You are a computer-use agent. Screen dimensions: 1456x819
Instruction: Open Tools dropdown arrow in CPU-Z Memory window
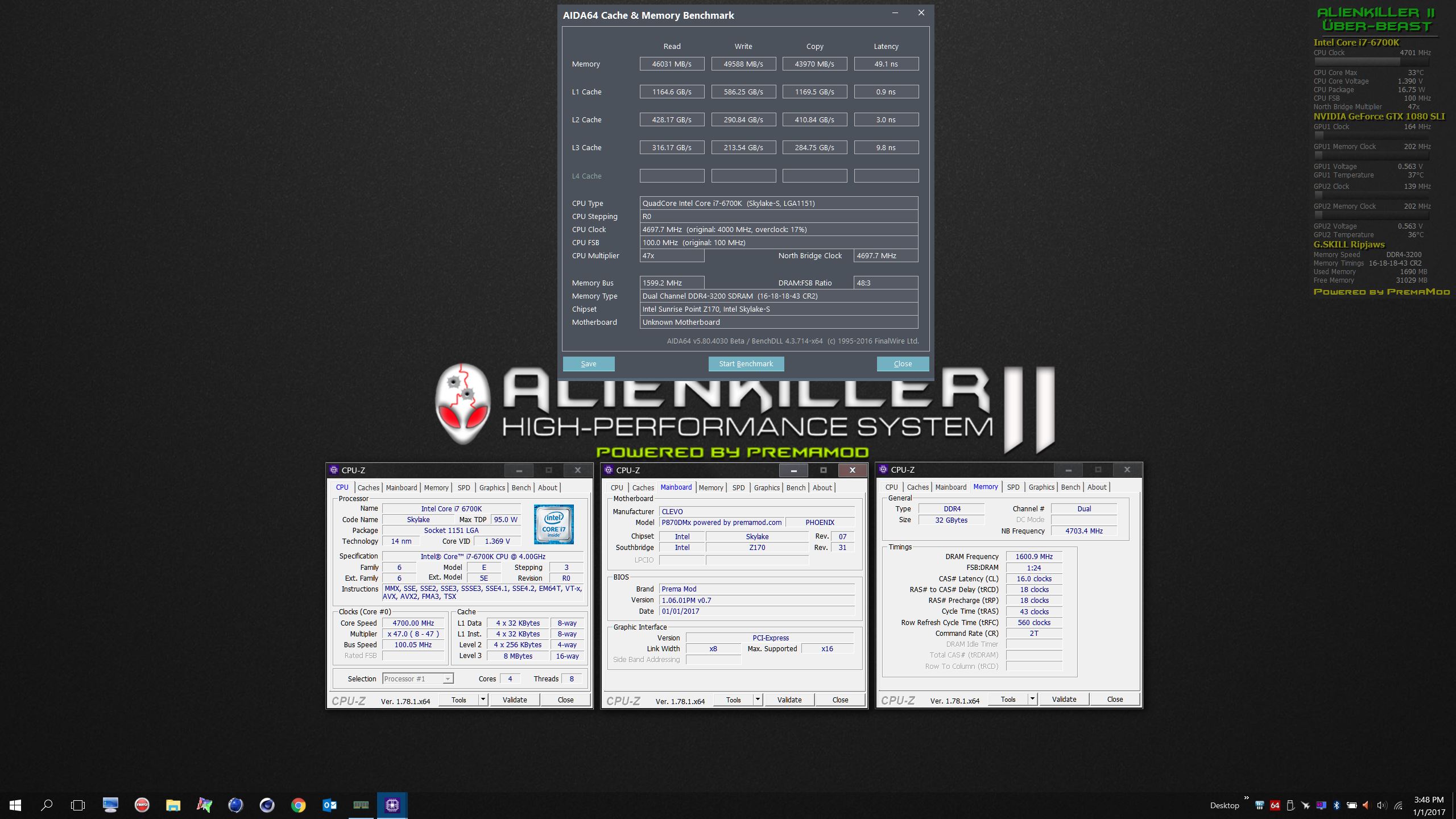pos(1032,699)
